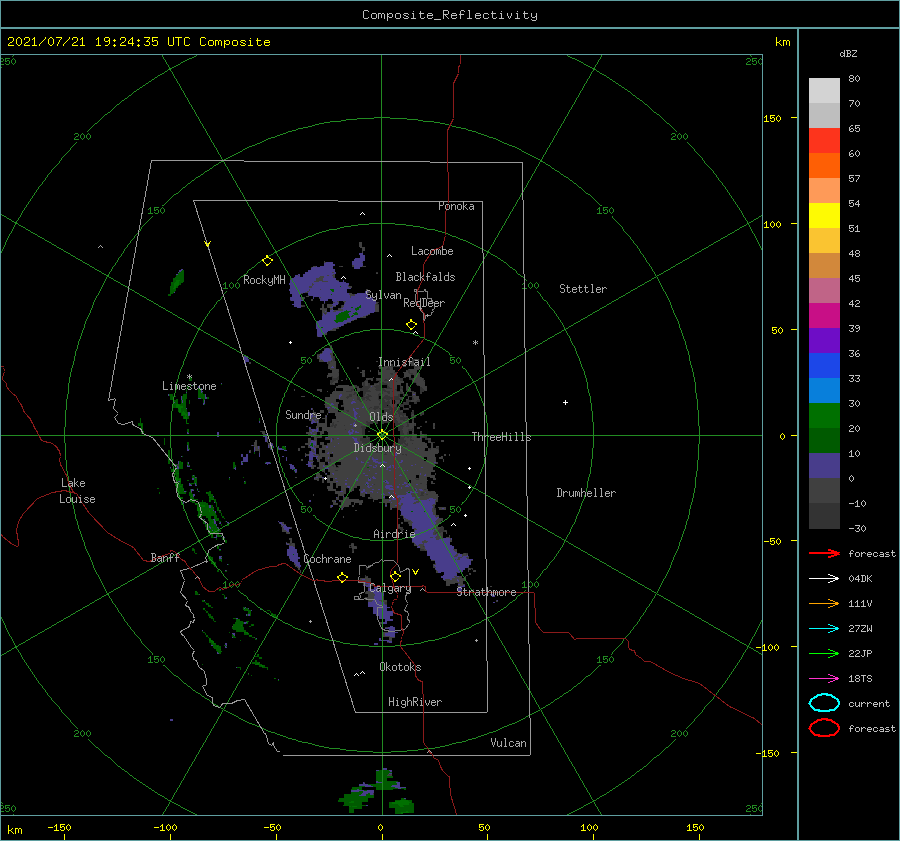
Task: Select the 54 dBZ yellow swatch
Action: pyautogui.click(x=824, y=215)
